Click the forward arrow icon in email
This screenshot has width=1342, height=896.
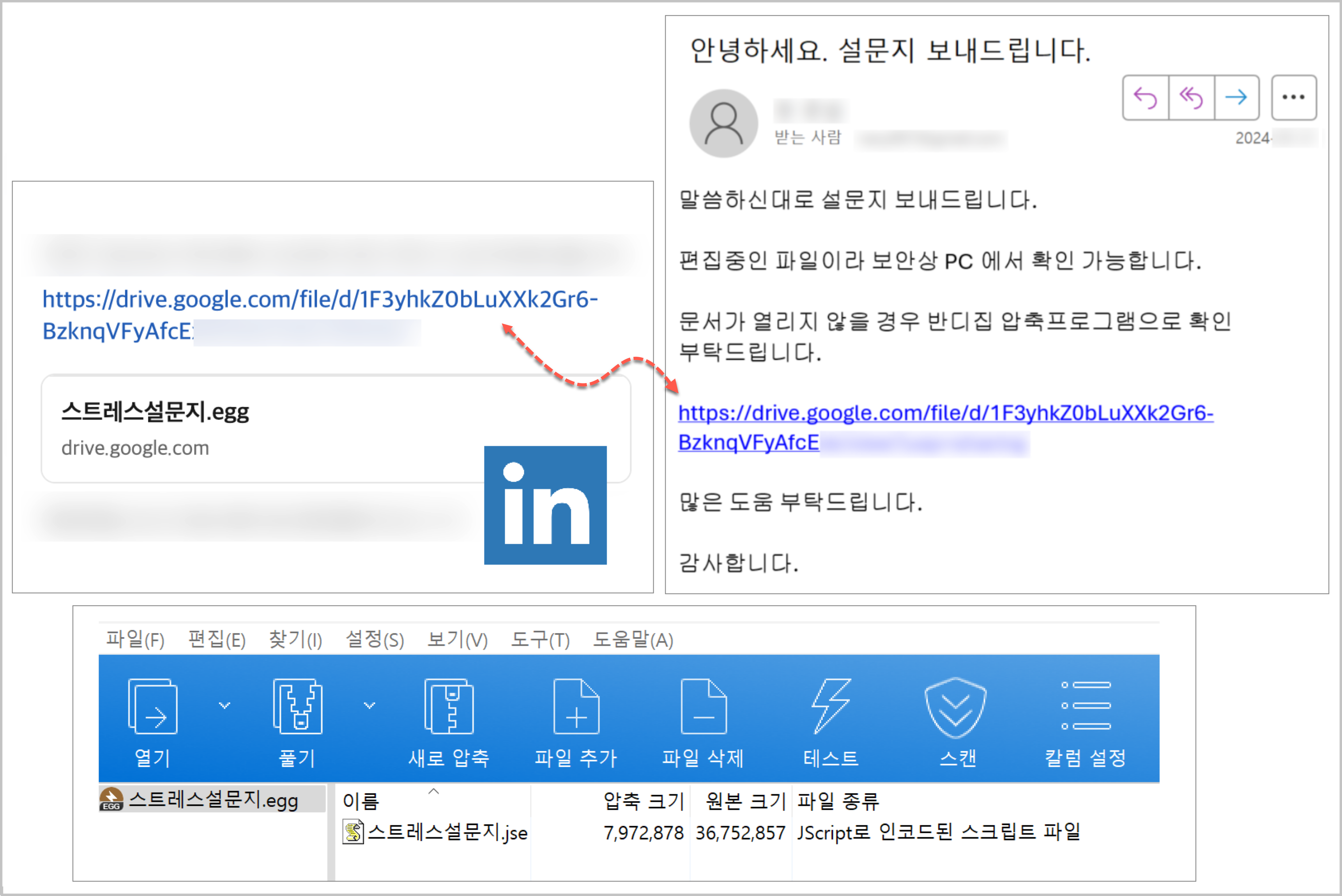(1236, 98)
